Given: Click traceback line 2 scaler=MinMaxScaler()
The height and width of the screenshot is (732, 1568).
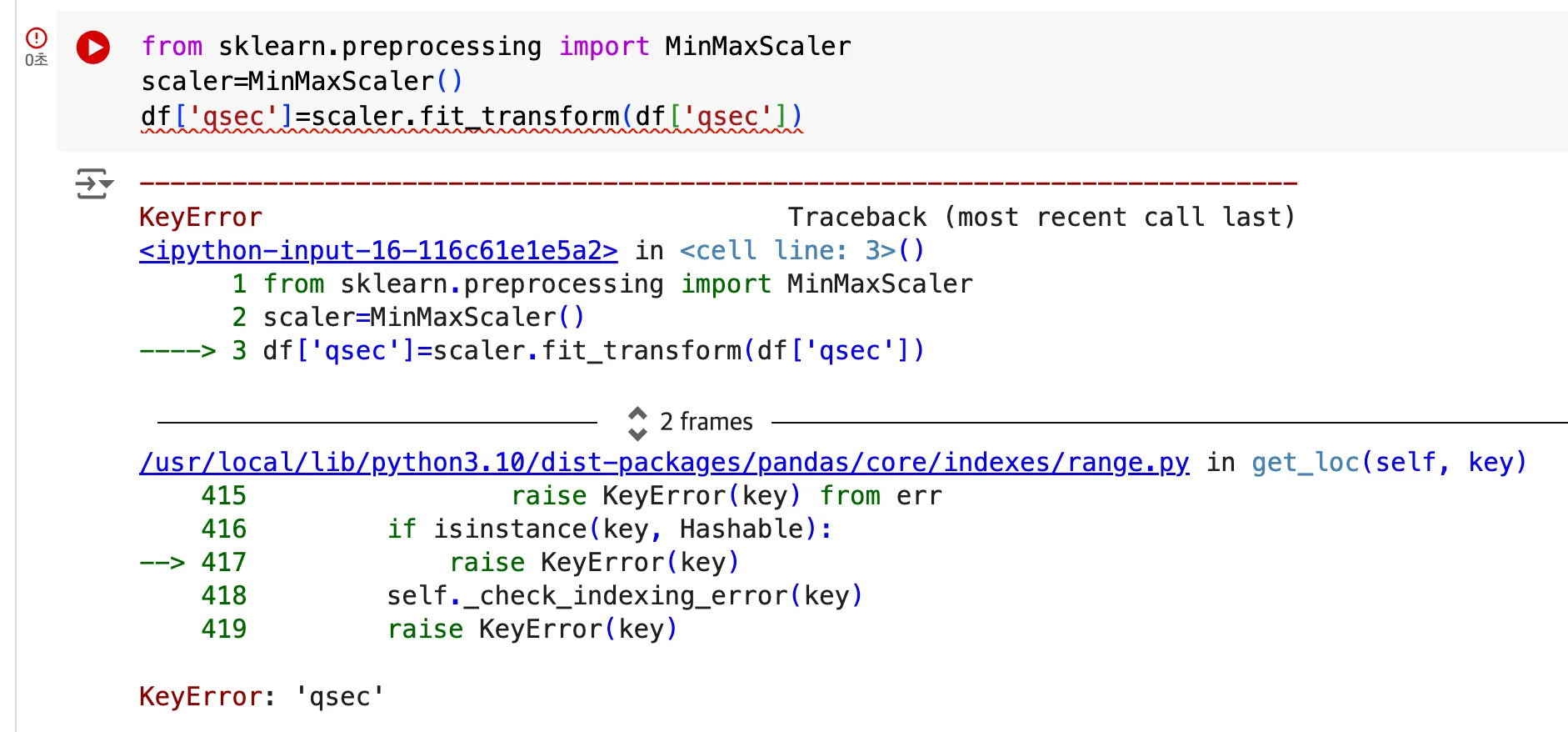Looking at the screenshot, I should pos(408,317).
